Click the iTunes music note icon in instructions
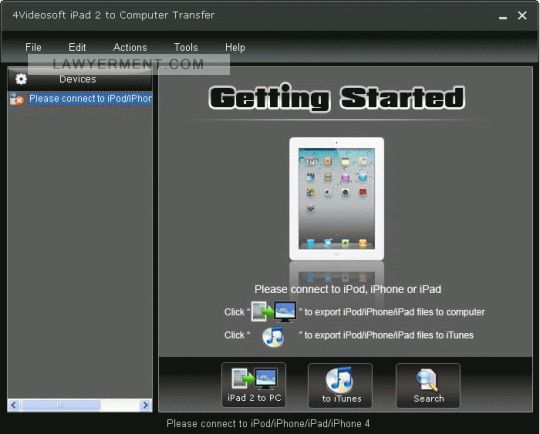This screenshot has height=434, width=540. click(x=273, y=336)
